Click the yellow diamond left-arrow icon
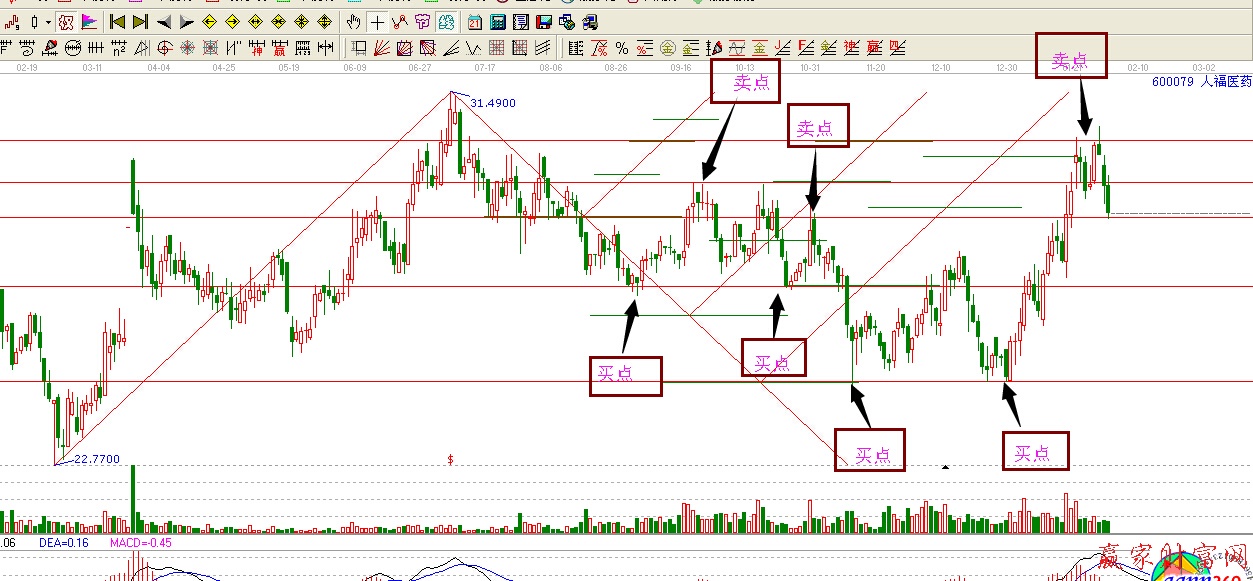1253x581 pixels. click(210, 21)
